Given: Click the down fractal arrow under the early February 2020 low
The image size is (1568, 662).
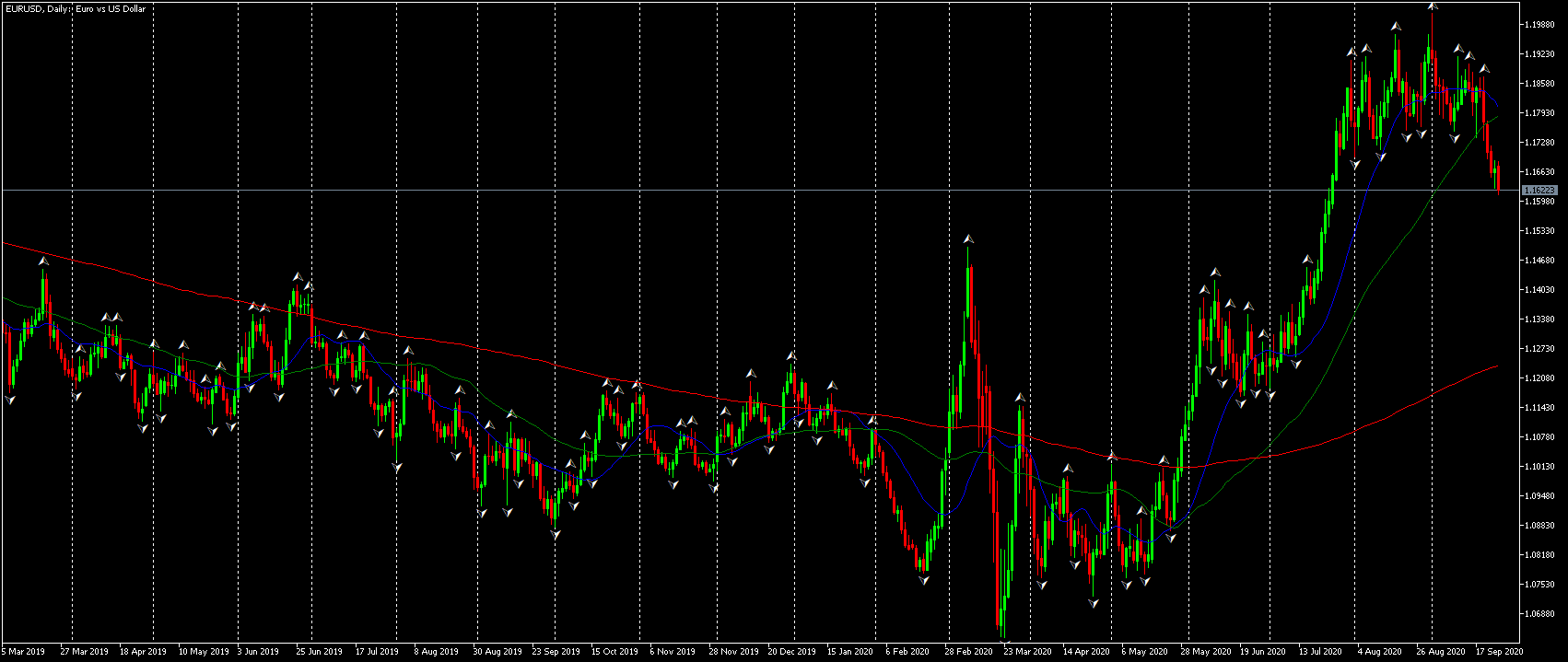Looking at the screenshot, I should [x=924, y=579].
